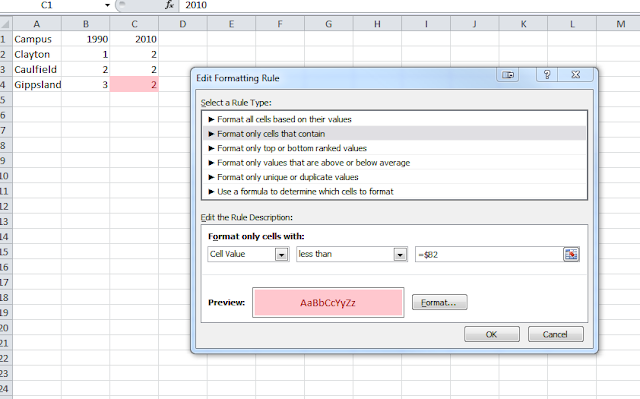Click the dialog help question mark button

(547, 75)
